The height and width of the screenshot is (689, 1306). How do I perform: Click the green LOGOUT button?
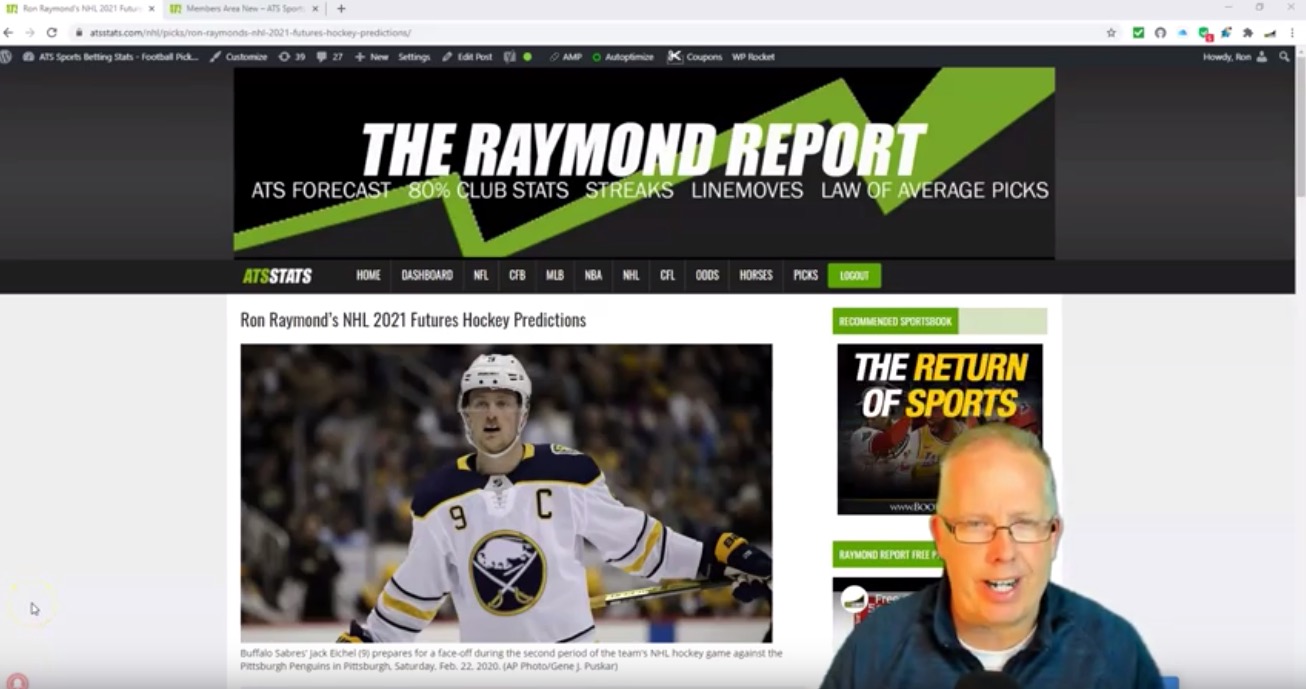click(x=854, y=276)
